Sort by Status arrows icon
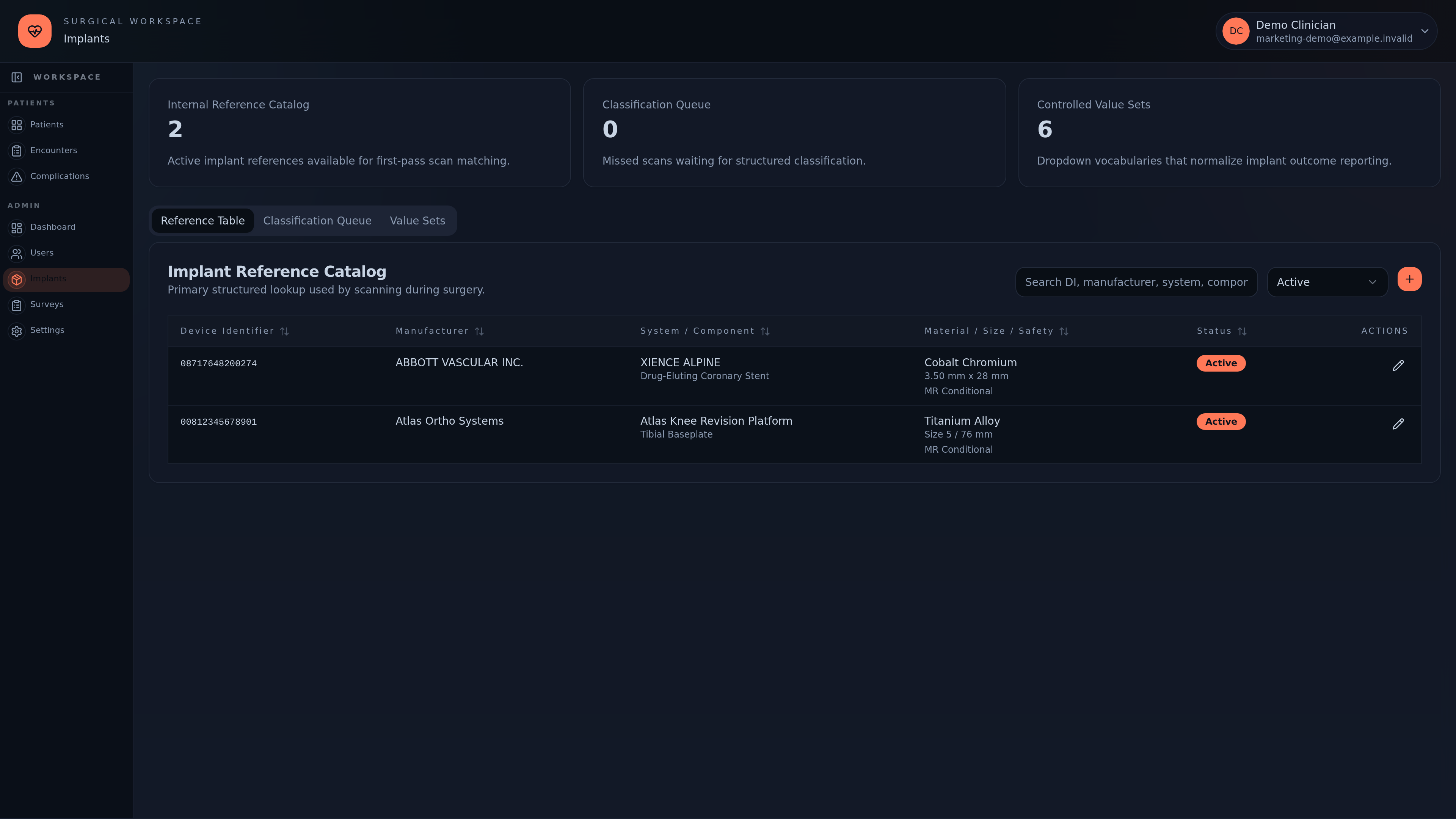This screenshot has width=1456, height=819. 1243,331
